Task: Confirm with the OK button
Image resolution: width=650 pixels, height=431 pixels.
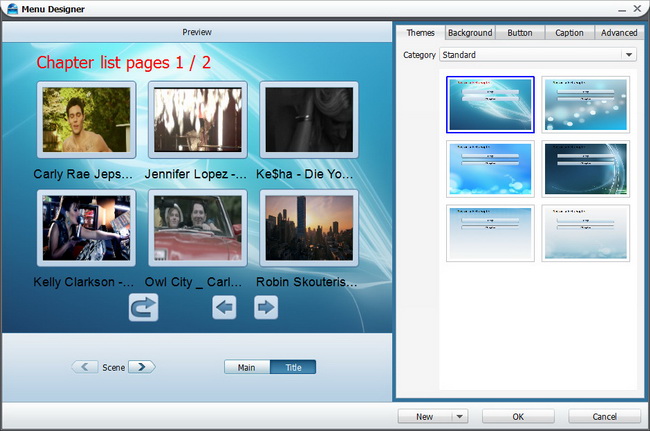Action: [x=518, y=416]
